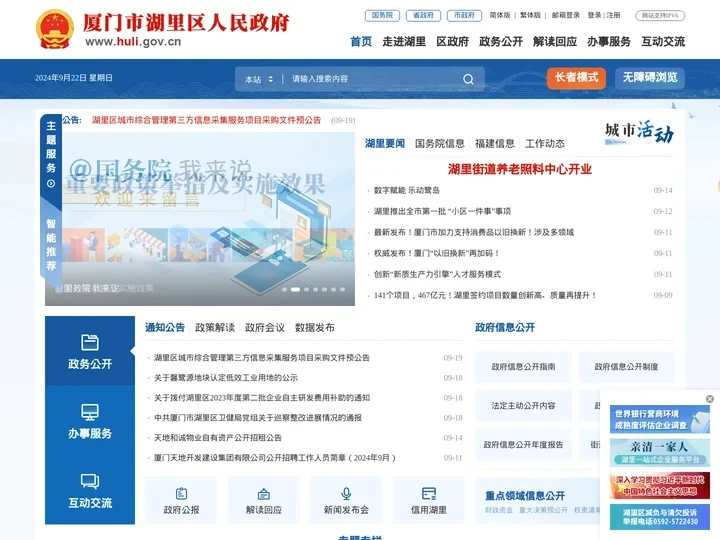Click the search magnifier icon

tap(468, 79)
